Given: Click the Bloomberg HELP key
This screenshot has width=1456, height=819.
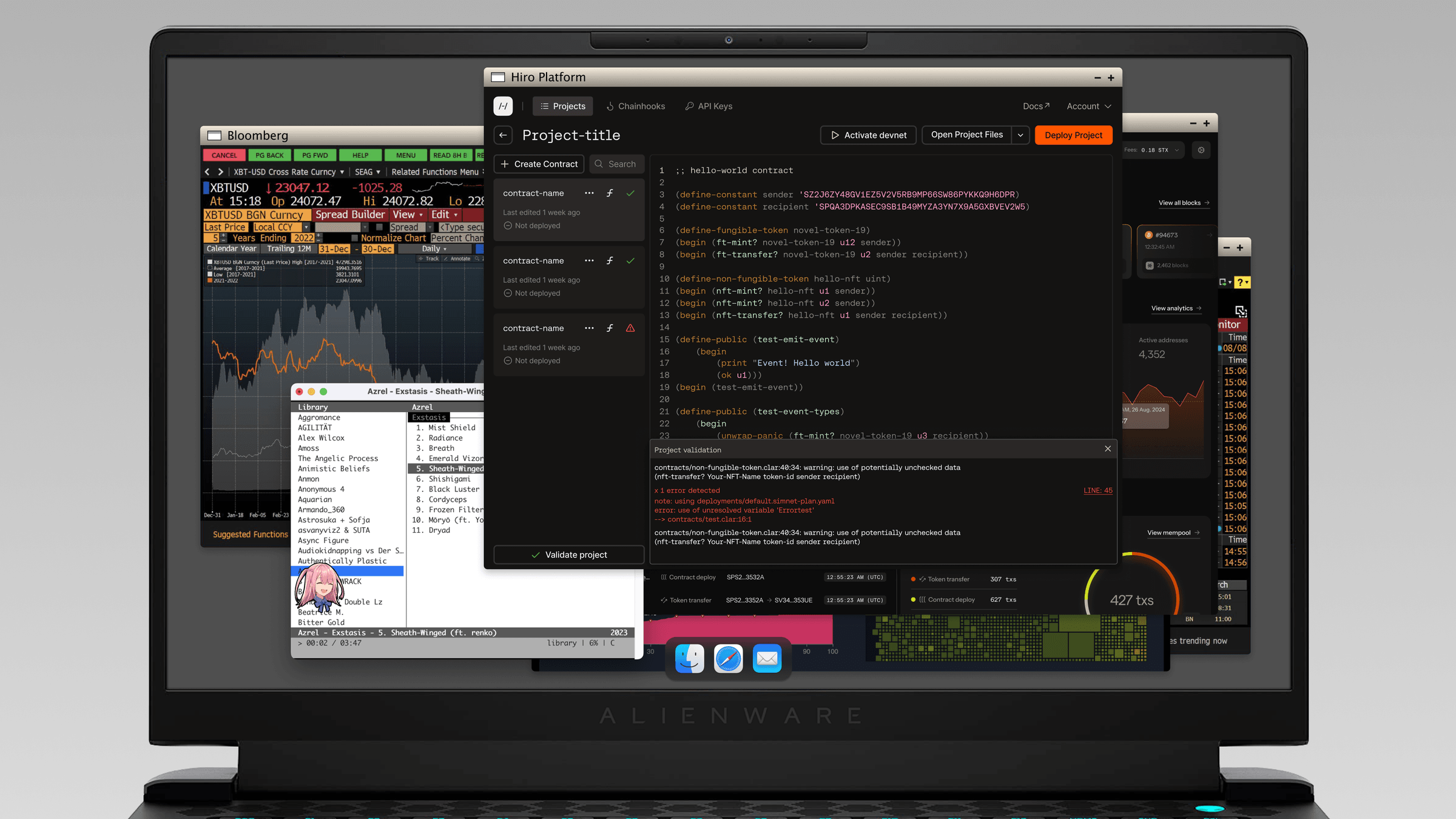Looking at the screenshot, I should click(360, 155).
